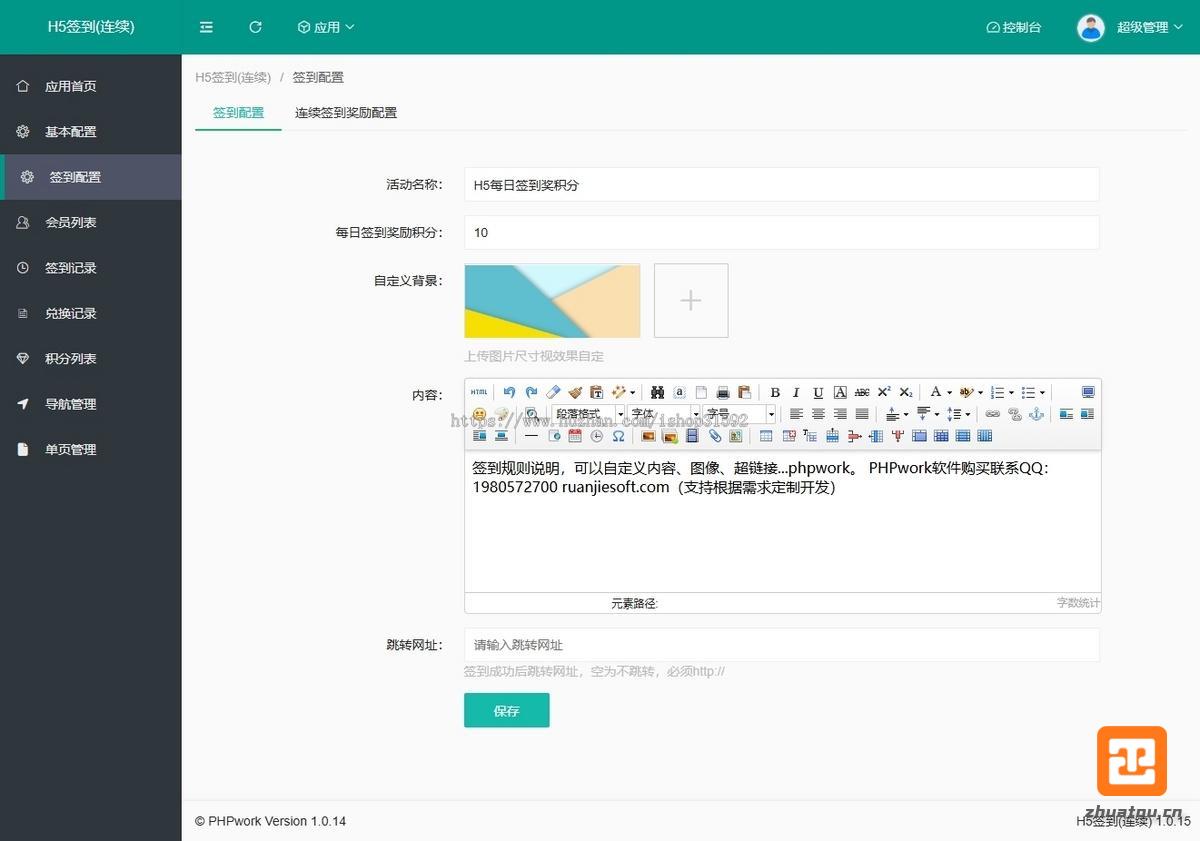
Task: Toggle superscript formatting
Action: click(x=884, y=393)
